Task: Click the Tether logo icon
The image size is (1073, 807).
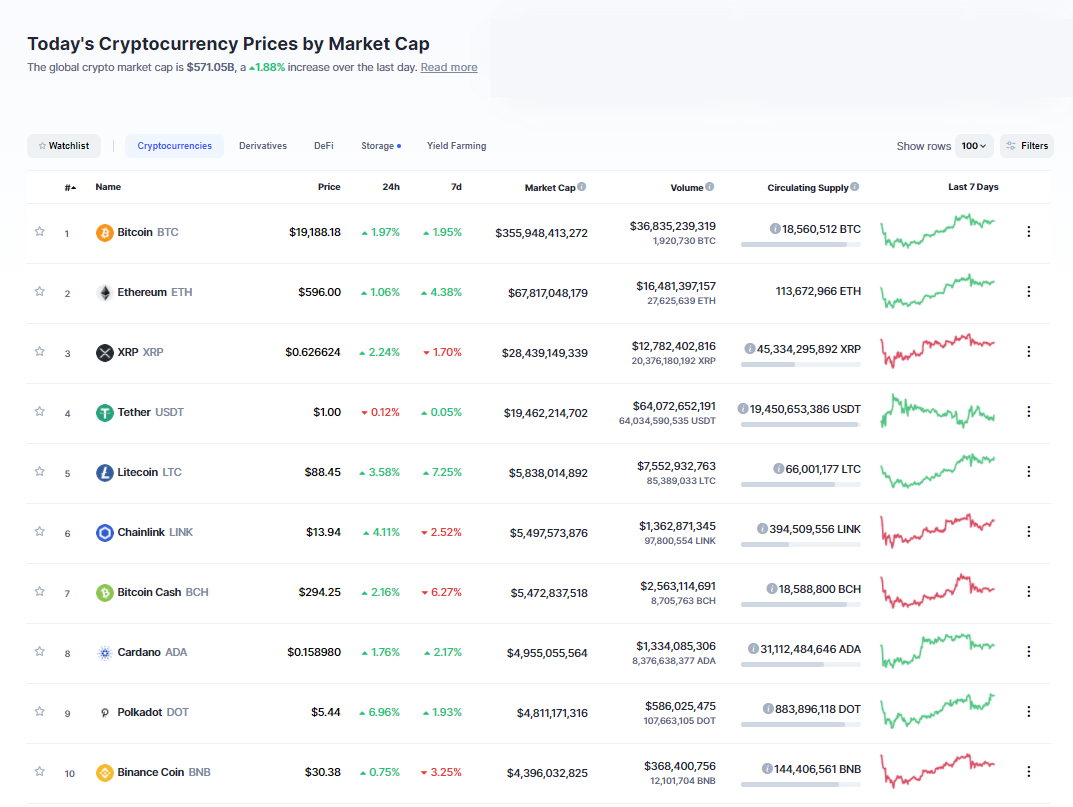Action: pos(105,413)
